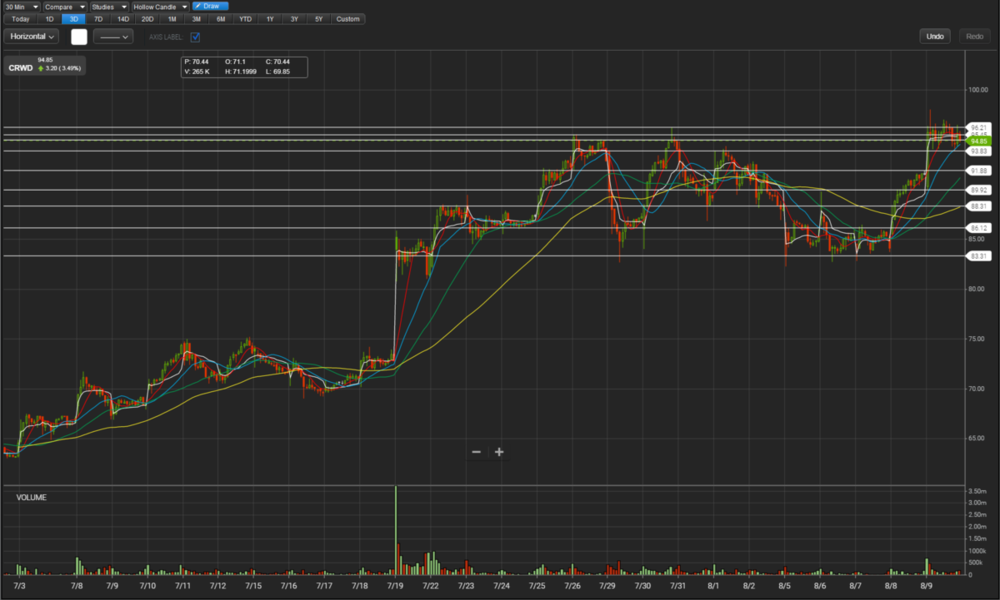The height and width of the screenshot is (600, 1000).
Task: Select the Today range tab
Action: coord(20,19)
